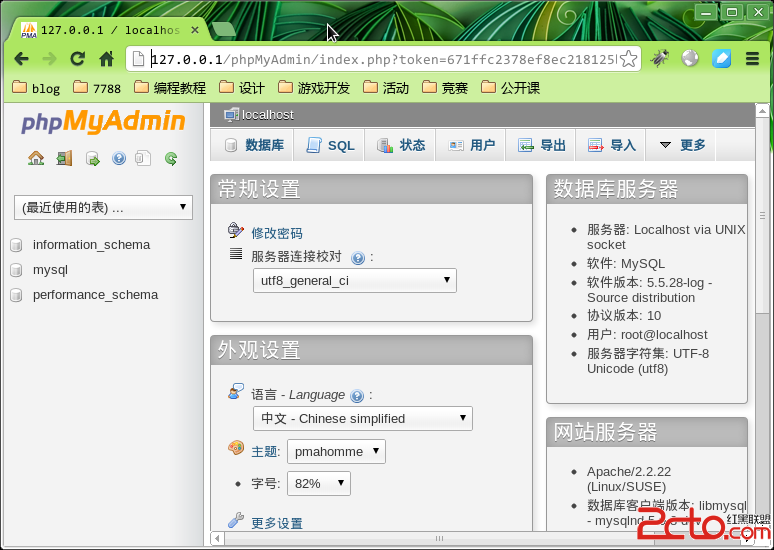Image resolution: width=774 pixels, height=550 pixels.
Task: Click the browser back arrow
Action: (x=21, y=59)
